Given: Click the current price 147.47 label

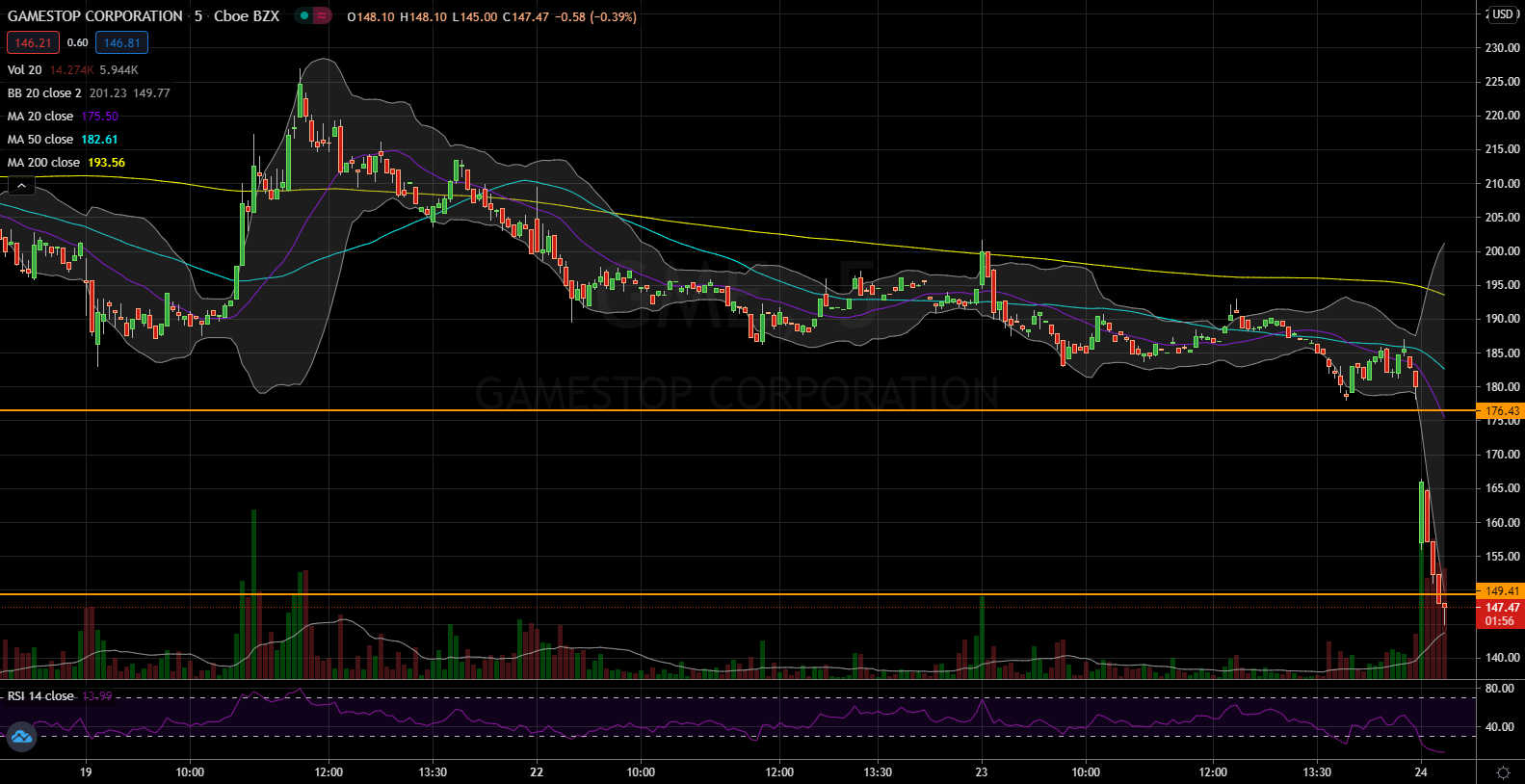Looking at the screenshot, I should click(x=1501, y=608).
